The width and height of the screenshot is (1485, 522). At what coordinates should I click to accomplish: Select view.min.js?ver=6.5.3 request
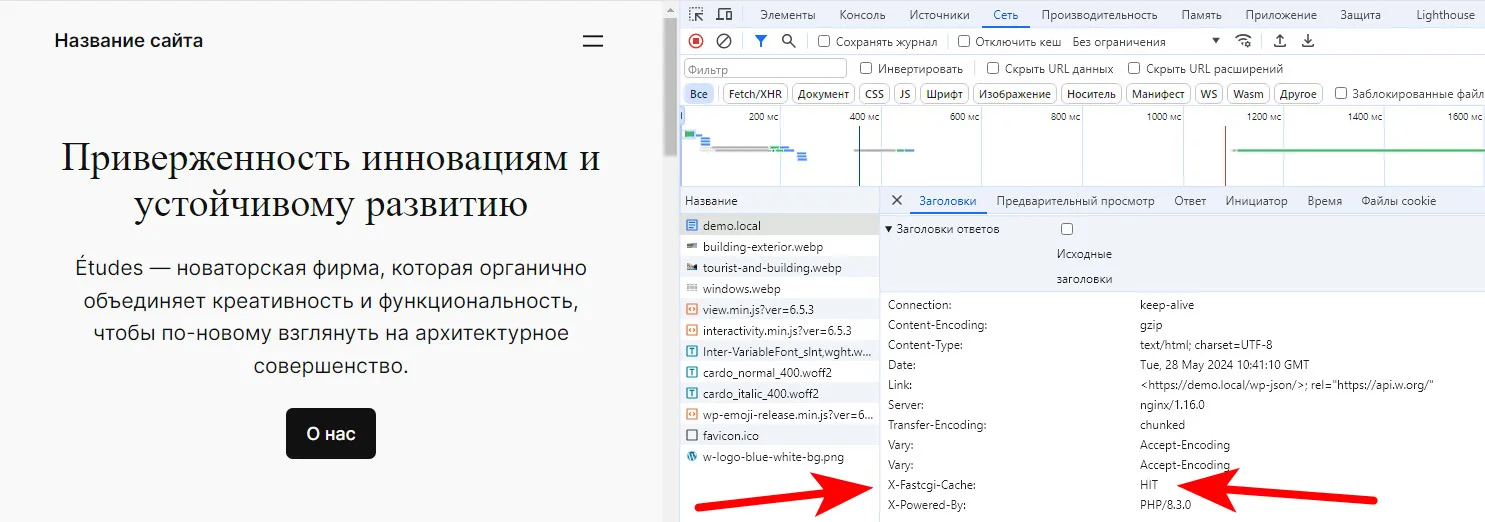click(x=779, y=310)
